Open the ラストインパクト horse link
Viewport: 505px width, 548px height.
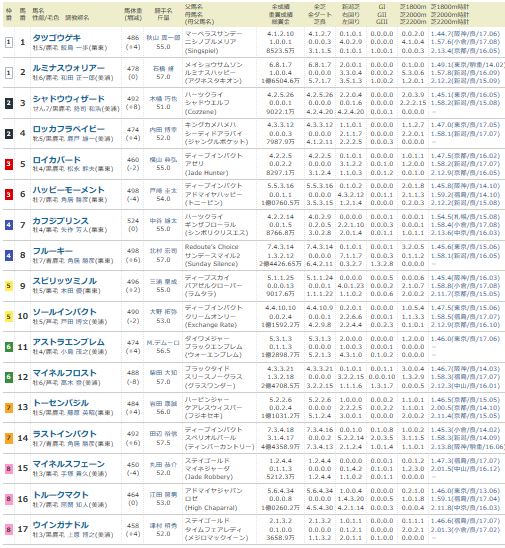click(64, 433)
